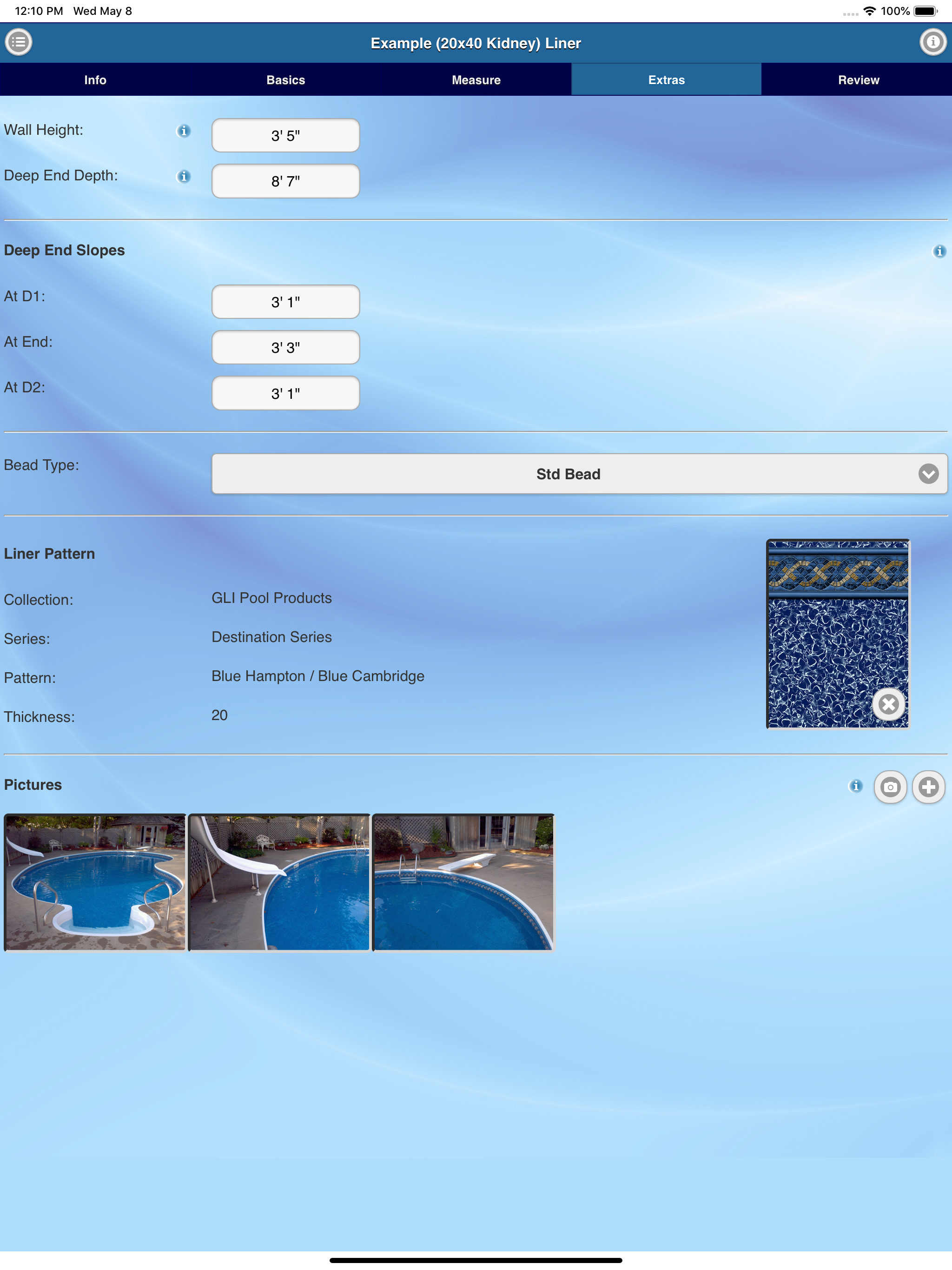Tap the battery indicator in status bar
Screen dimensions: 952x1270
pyautogui.click(x=925, y=11)
